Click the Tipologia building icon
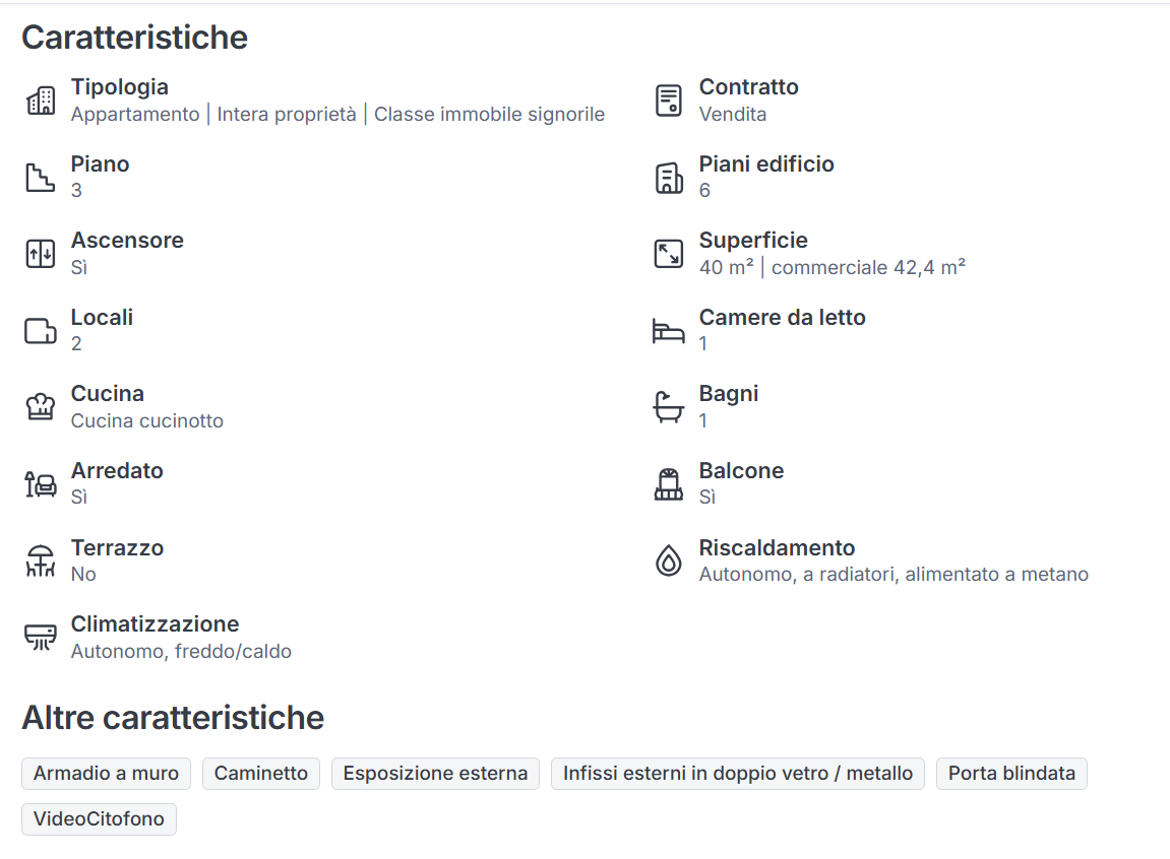 40,101
